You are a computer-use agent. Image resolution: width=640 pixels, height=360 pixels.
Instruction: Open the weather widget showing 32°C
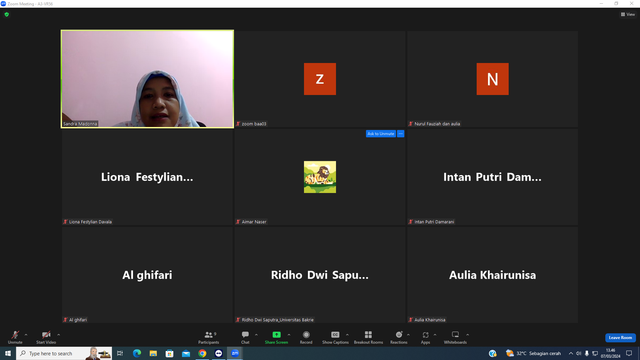click(533, 353)
